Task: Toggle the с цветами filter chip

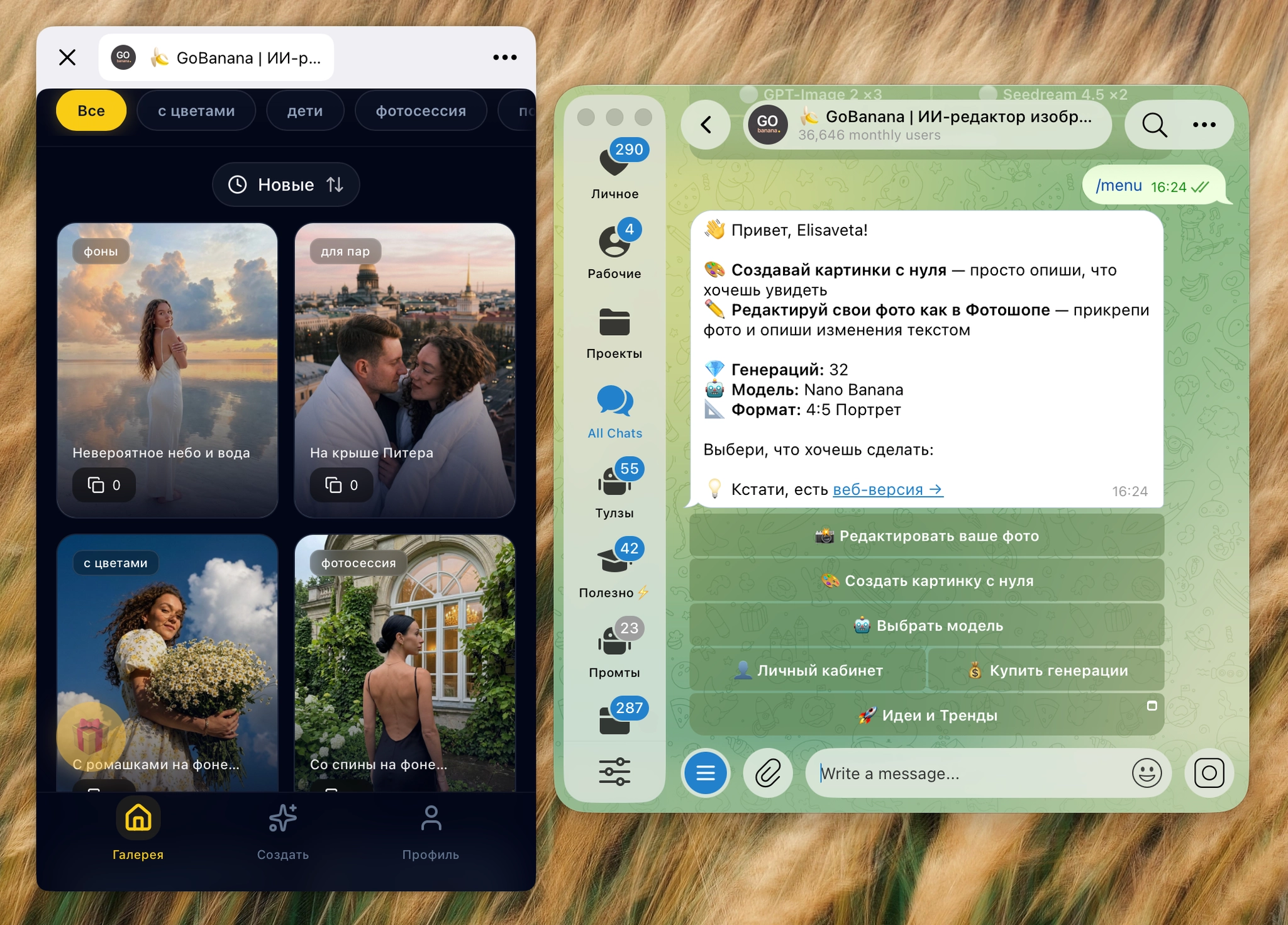Action: point(196,111)
